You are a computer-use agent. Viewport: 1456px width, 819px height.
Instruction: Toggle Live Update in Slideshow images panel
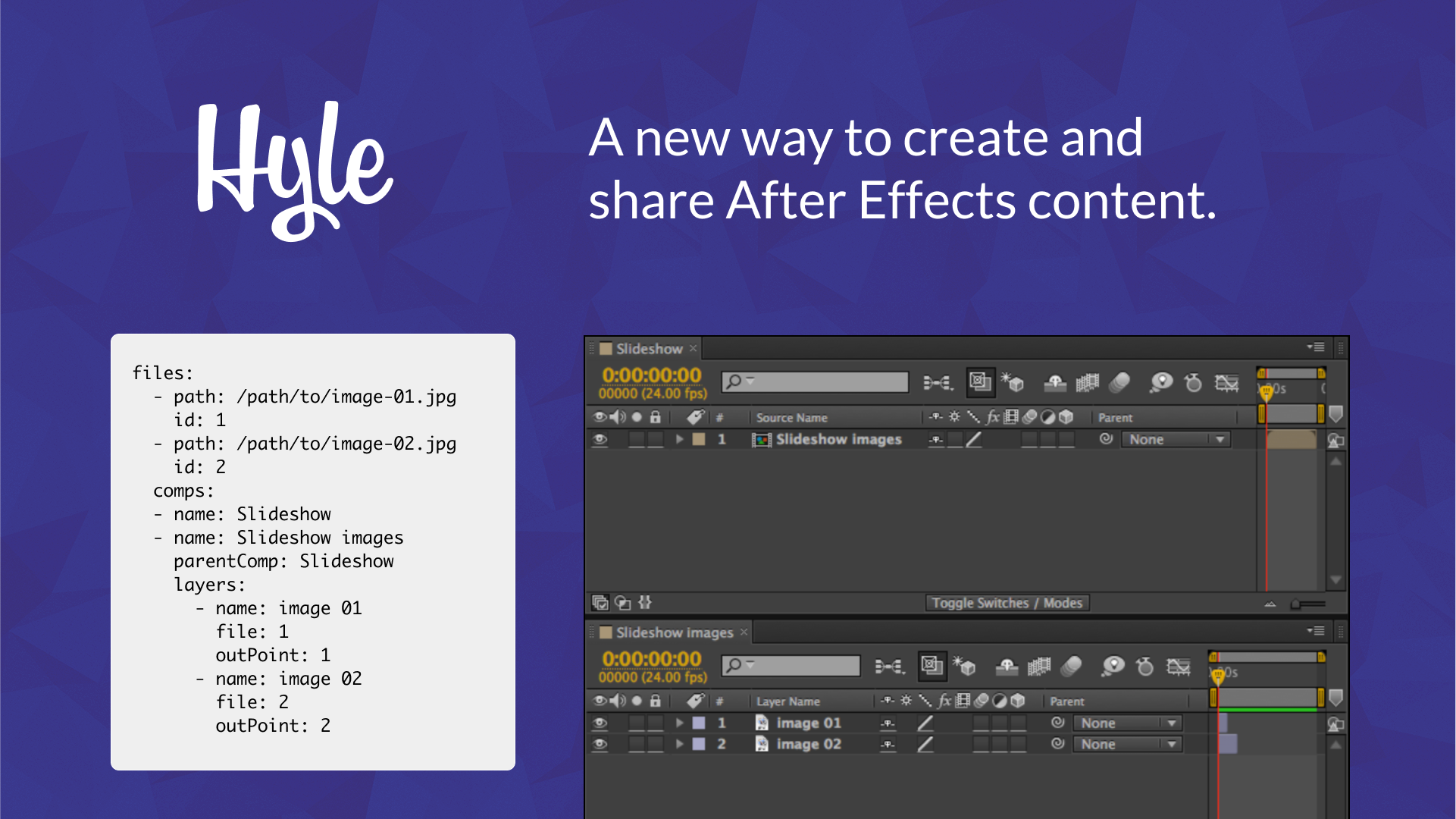[x=932, y=665]
